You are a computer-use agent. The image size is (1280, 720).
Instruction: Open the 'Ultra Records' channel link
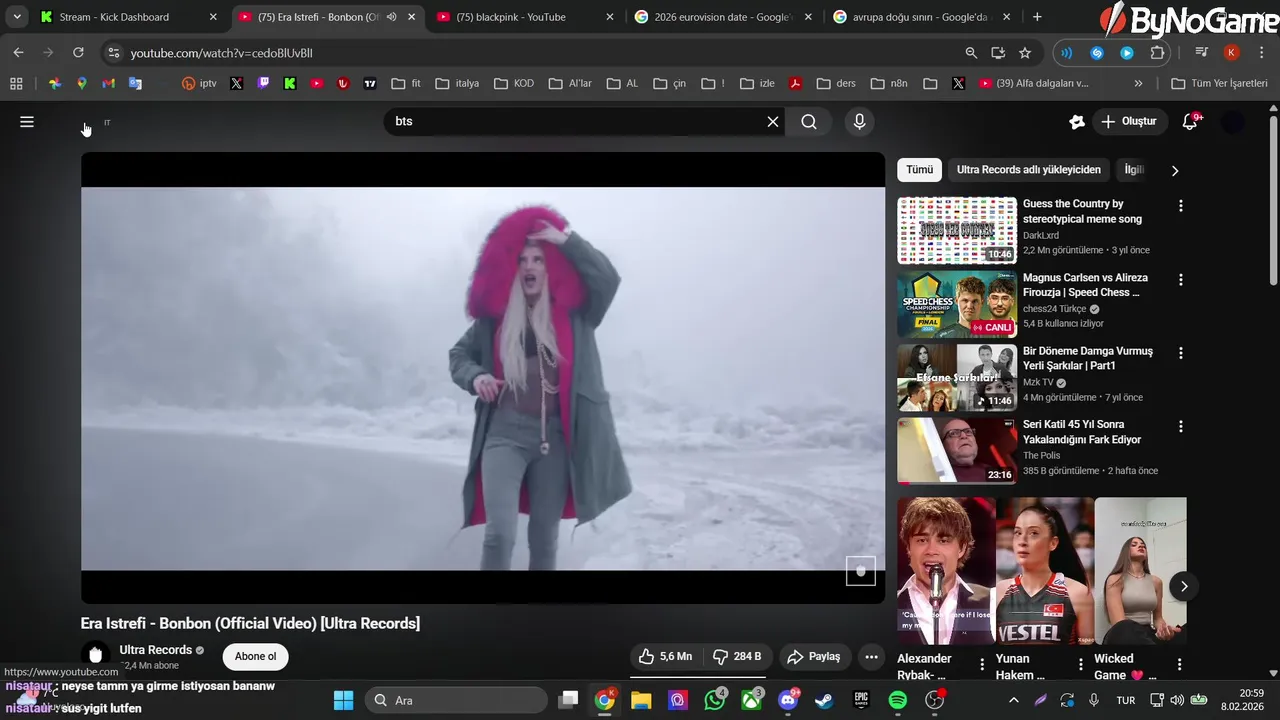pos(155,650)
